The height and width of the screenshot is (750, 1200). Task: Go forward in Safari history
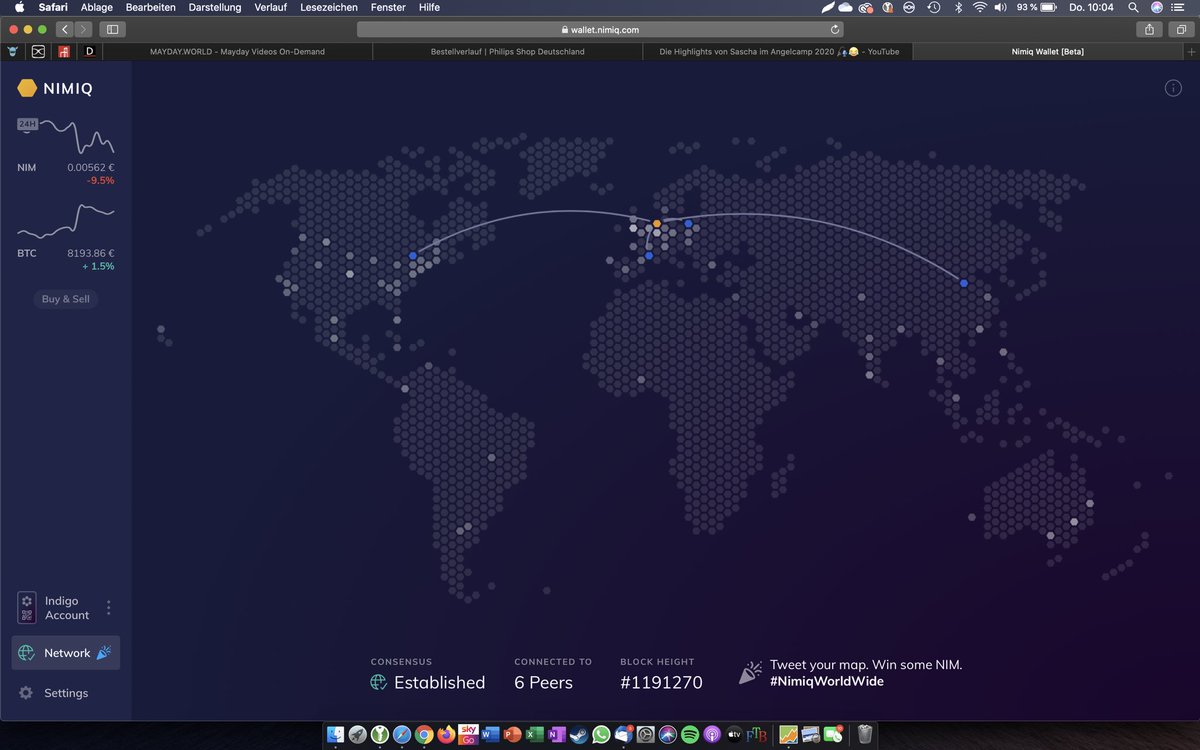click(x=83, y=30)
